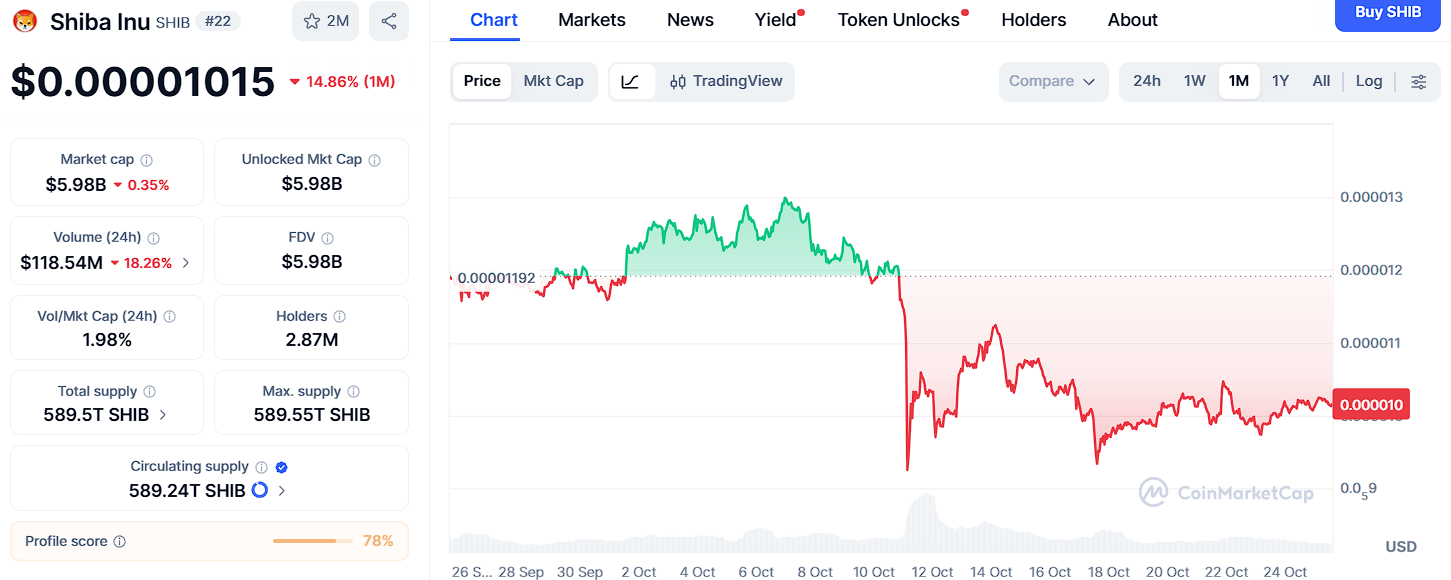The width and height of the screenshot is (1451, 580).
Task: Select the line chart icon
Action: coord(631,81)
